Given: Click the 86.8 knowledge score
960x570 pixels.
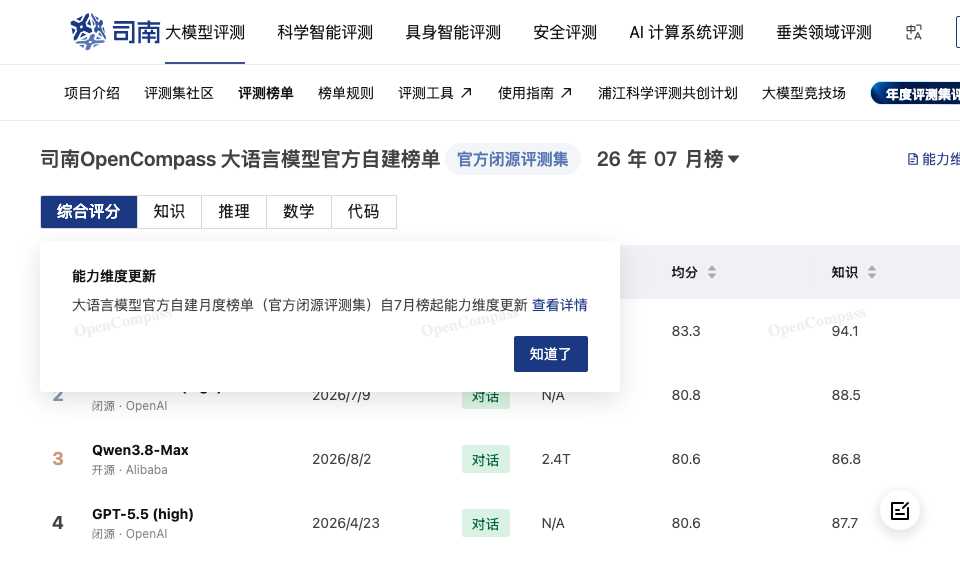Looking at the screenshot, I should (x=846, y=459).
